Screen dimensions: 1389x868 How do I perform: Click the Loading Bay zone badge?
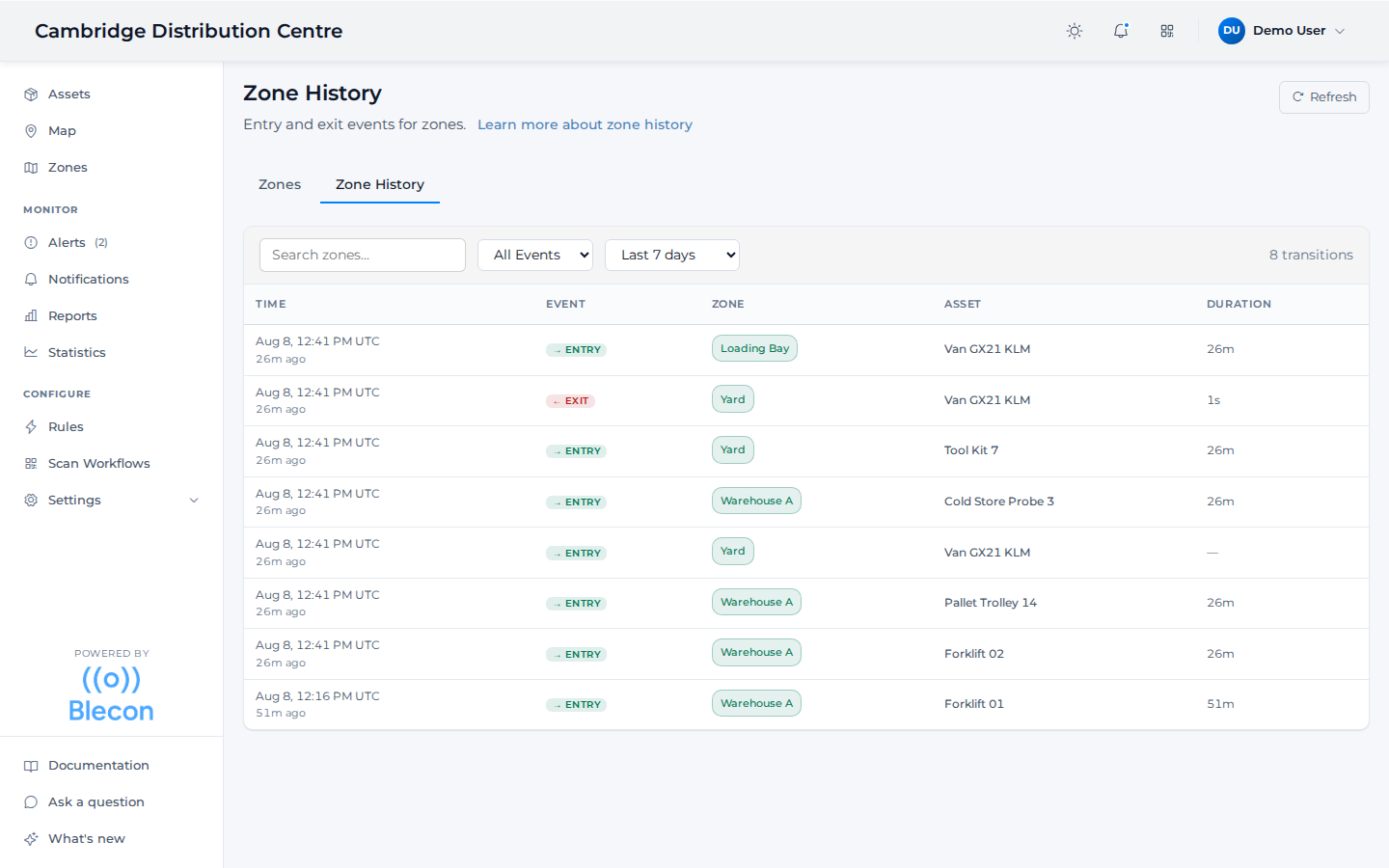754,348
